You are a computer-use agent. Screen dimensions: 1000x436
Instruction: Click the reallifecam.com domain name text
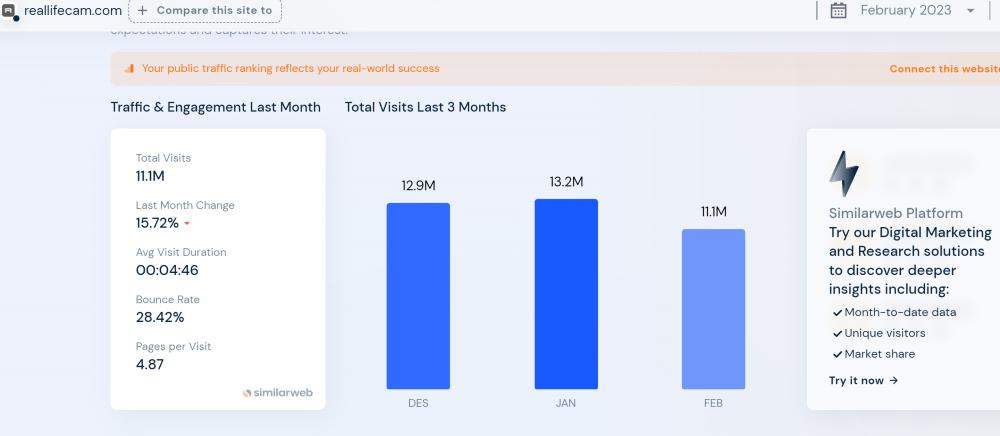tap(73, 10)
